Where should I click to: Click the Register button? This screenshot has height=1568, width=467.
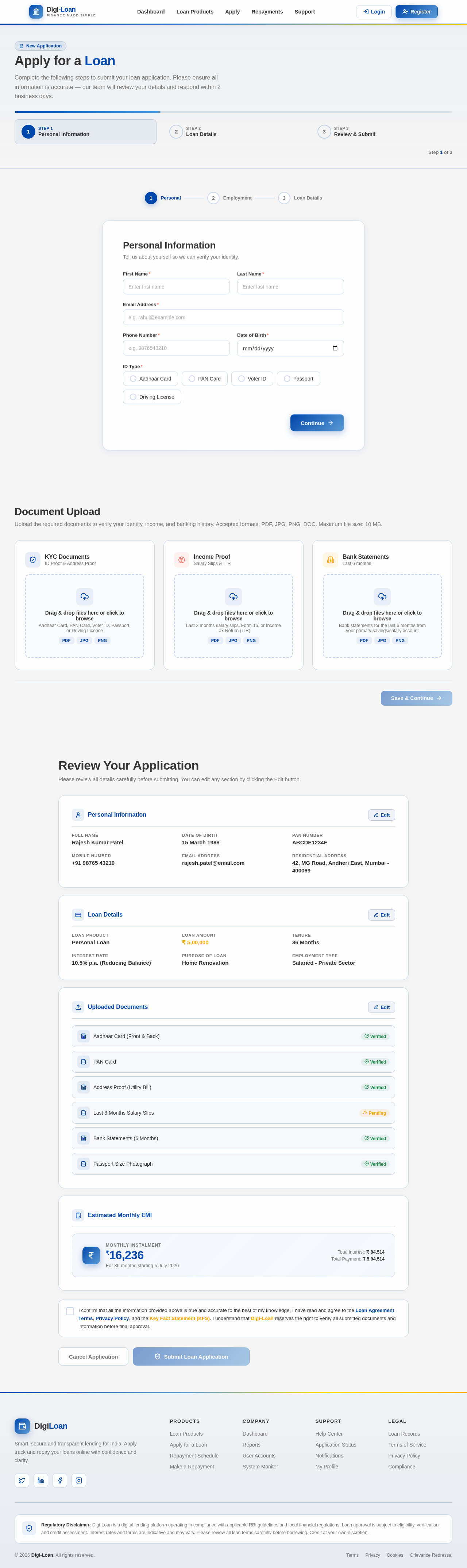416,12
